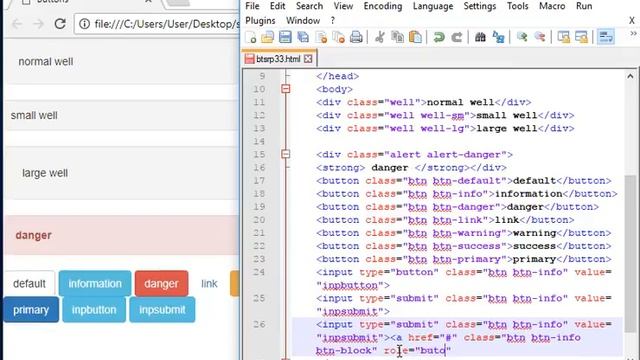Open the Encoding menu
The width and height of the screenshot is (640, 360).
click(383, 6)
